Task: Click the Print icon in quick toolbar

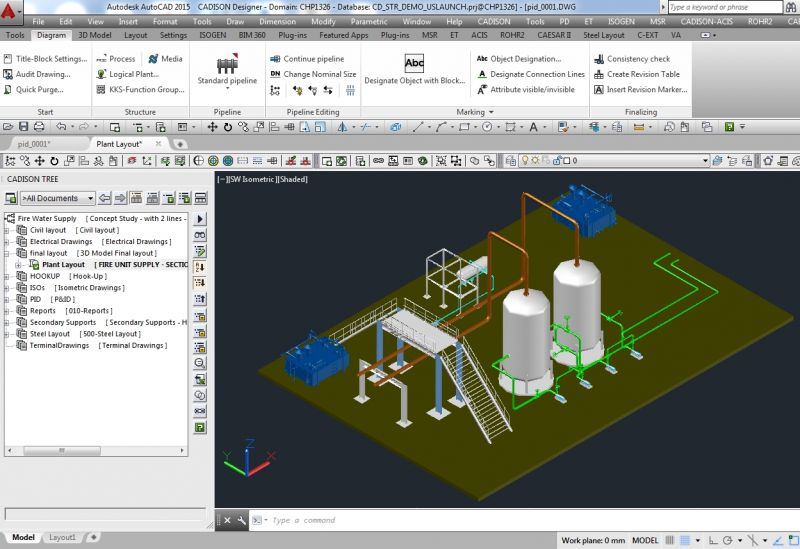Action: pos(39,127)
